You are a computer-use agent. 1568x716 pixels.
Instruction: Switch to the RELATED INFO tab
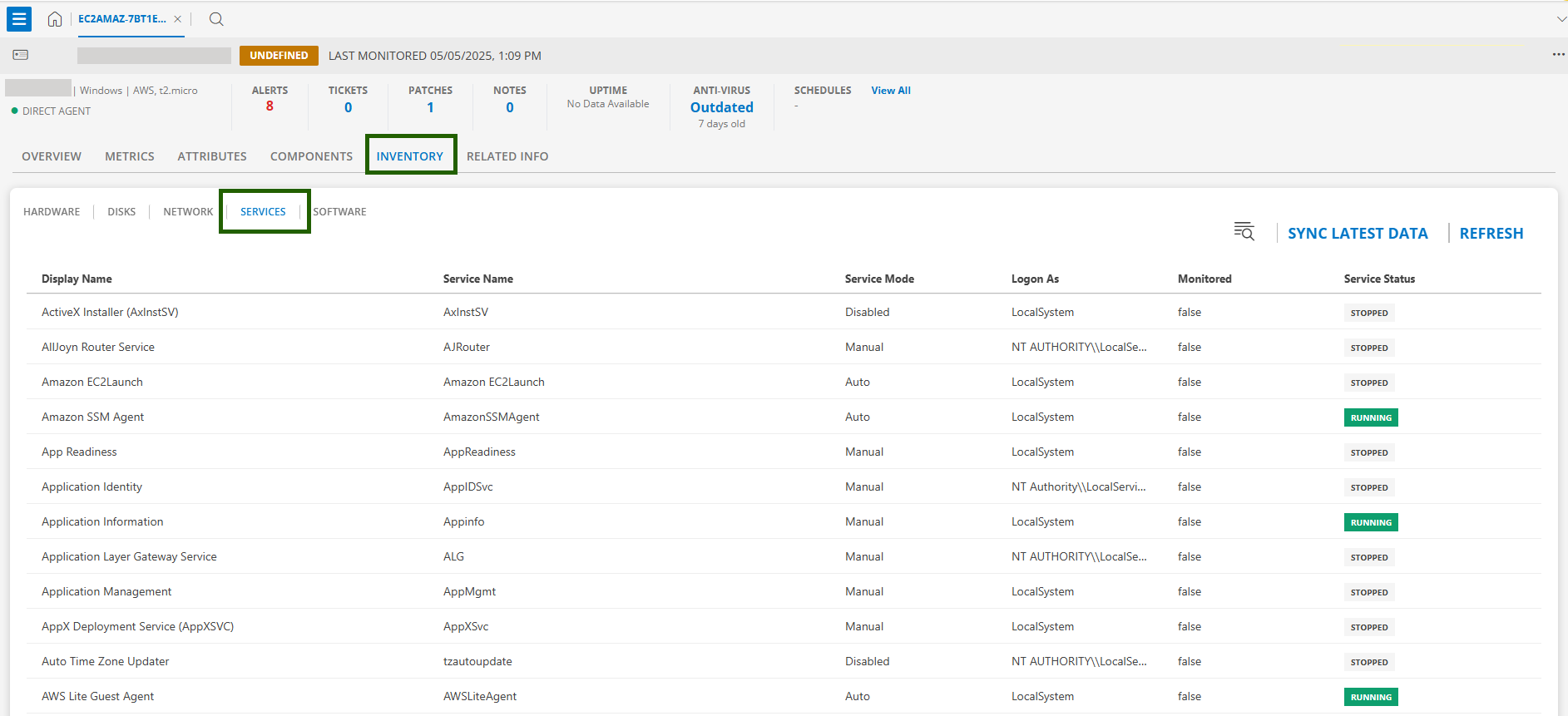pos(507,156)
